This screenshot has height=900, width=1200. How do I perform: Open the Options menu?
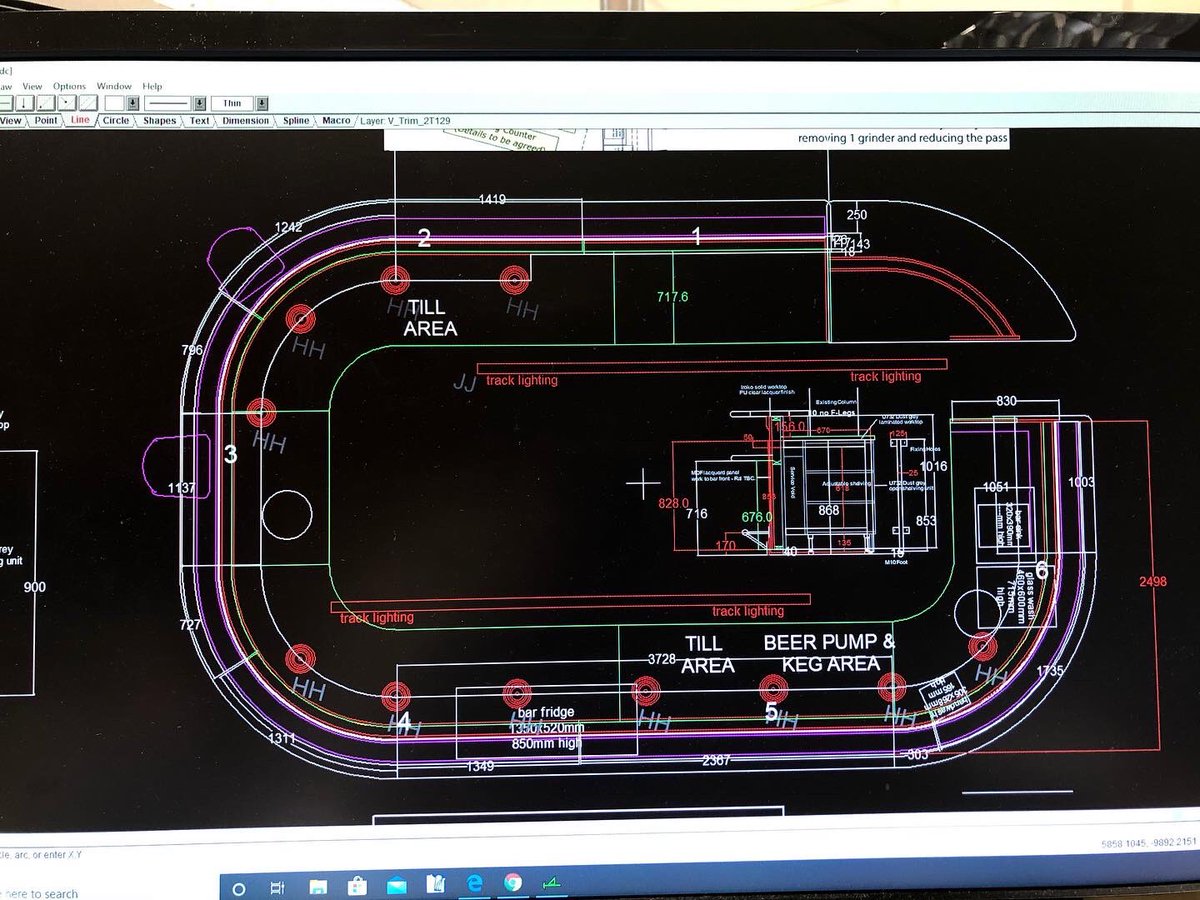click(68, 86)
